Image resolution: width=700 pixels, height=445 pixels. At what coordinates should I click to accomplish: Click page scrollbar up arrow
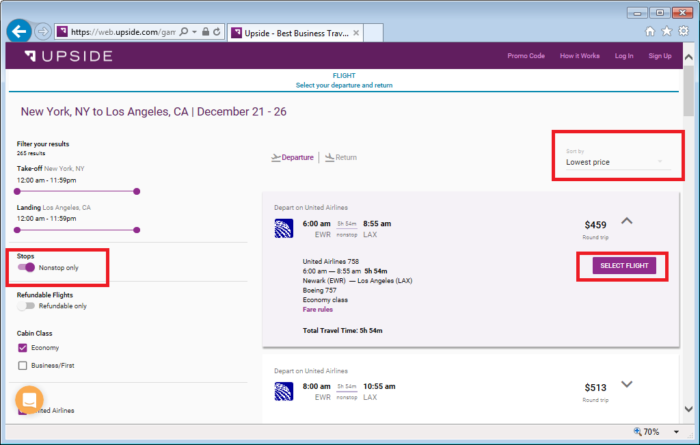point(688,57)
